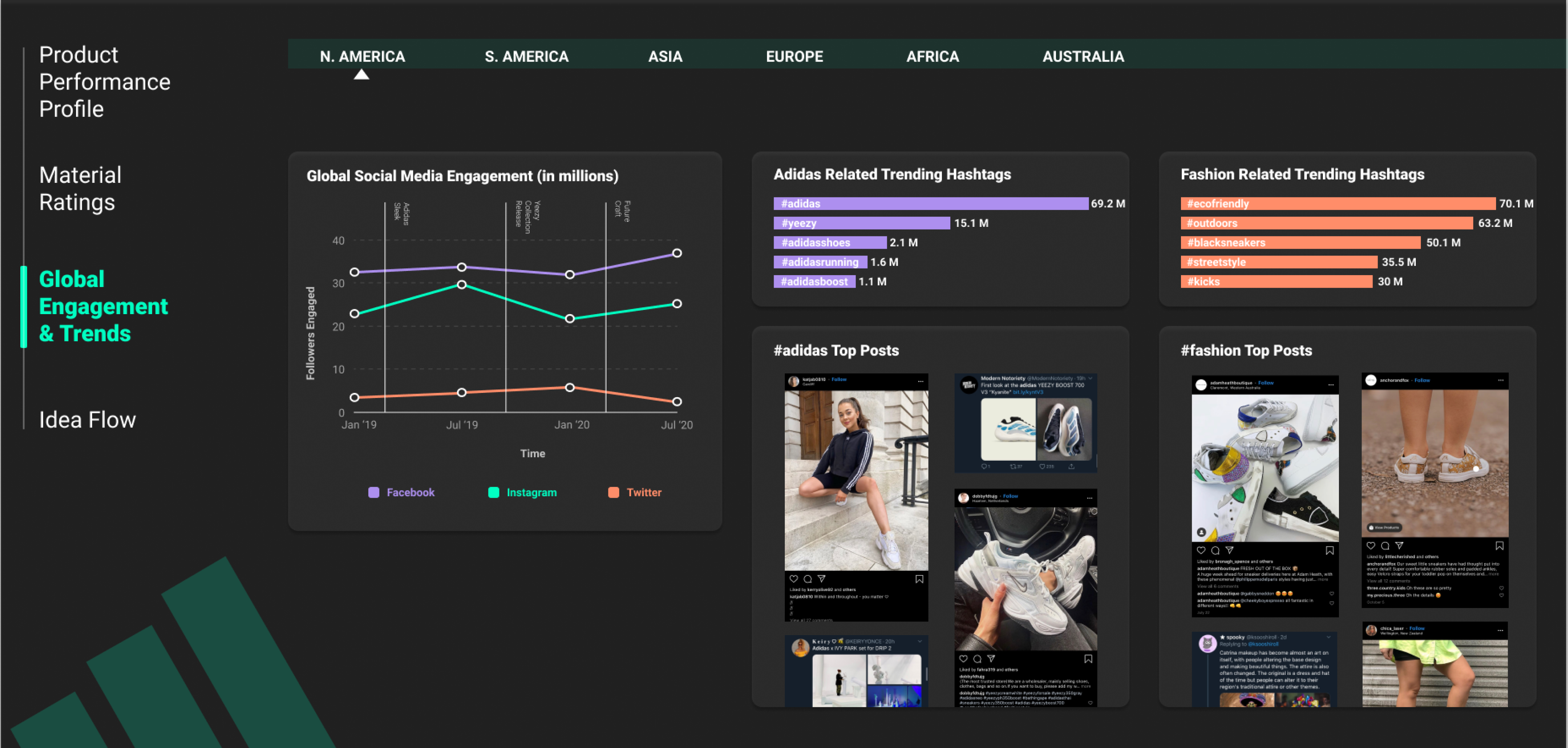
Task: Click the purple Facebook legend swatch
Action: (374, 492)
